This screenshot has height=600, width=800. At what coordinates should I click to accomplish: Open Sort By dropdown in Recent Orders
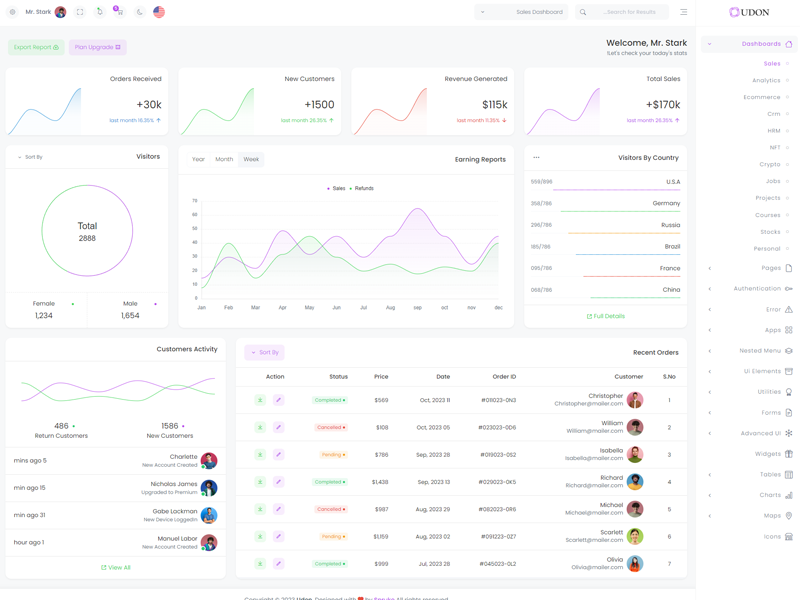265,352
